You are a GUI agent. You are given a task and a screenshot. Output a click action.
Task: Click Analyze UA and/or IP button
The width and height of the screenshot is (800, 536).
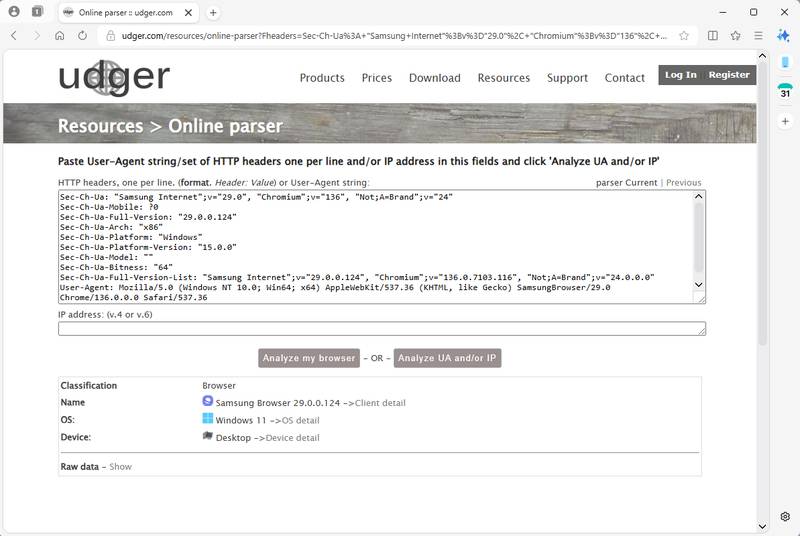pos(447,358)
